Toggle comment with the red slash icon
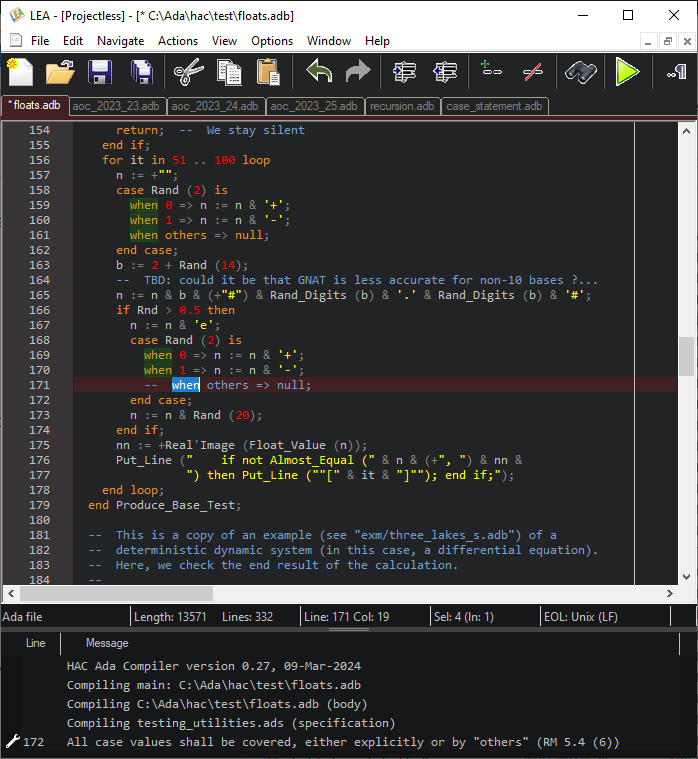Image resolution: width=698 pixels, height=759 pixels. [x=533, y=72]
